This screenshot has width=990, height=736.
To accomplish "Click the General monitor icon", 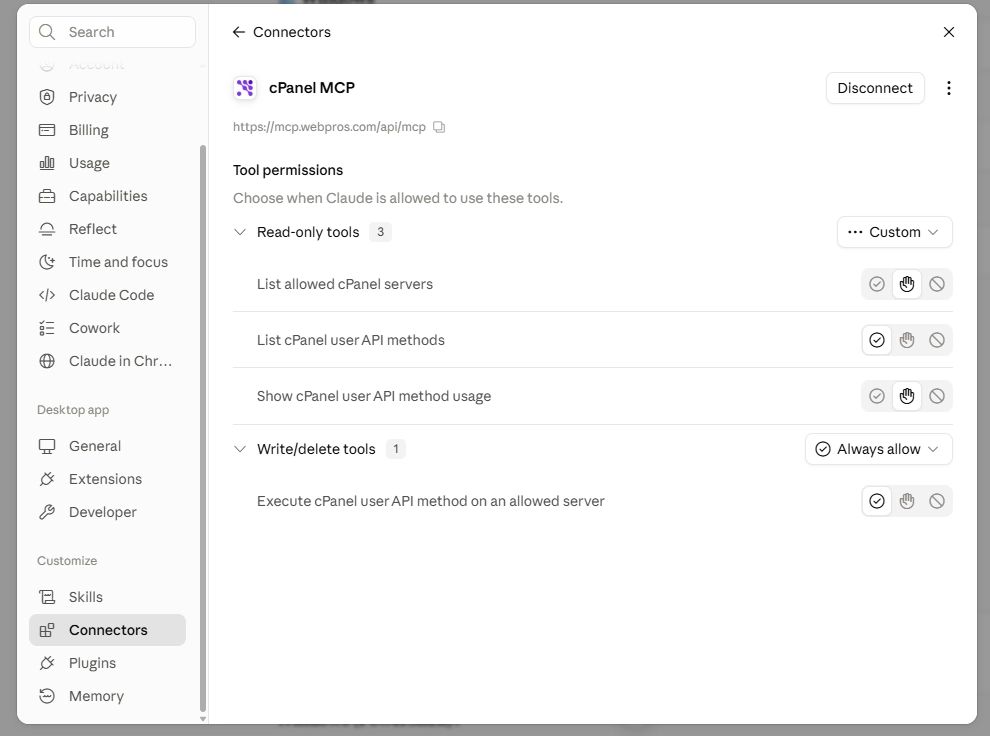I will point(47,446).
